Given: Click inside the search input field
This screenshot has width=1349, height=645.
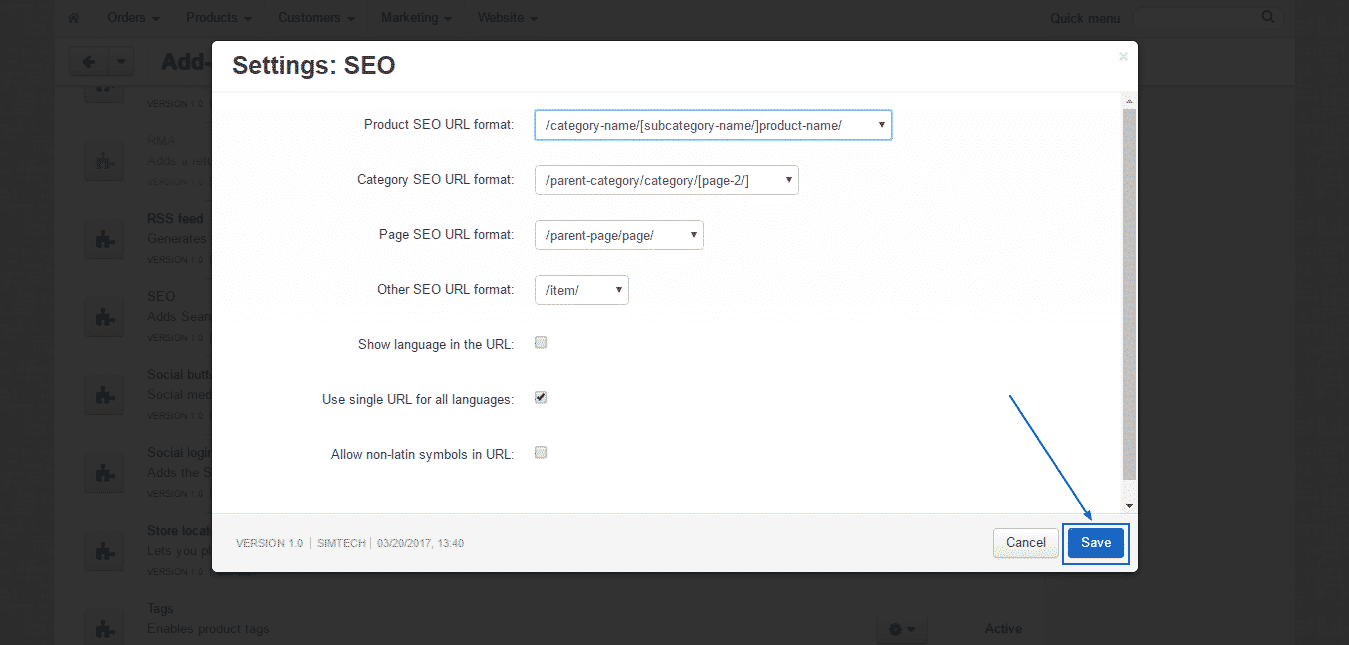Looking at the screenshot, I should point(1200,17).
